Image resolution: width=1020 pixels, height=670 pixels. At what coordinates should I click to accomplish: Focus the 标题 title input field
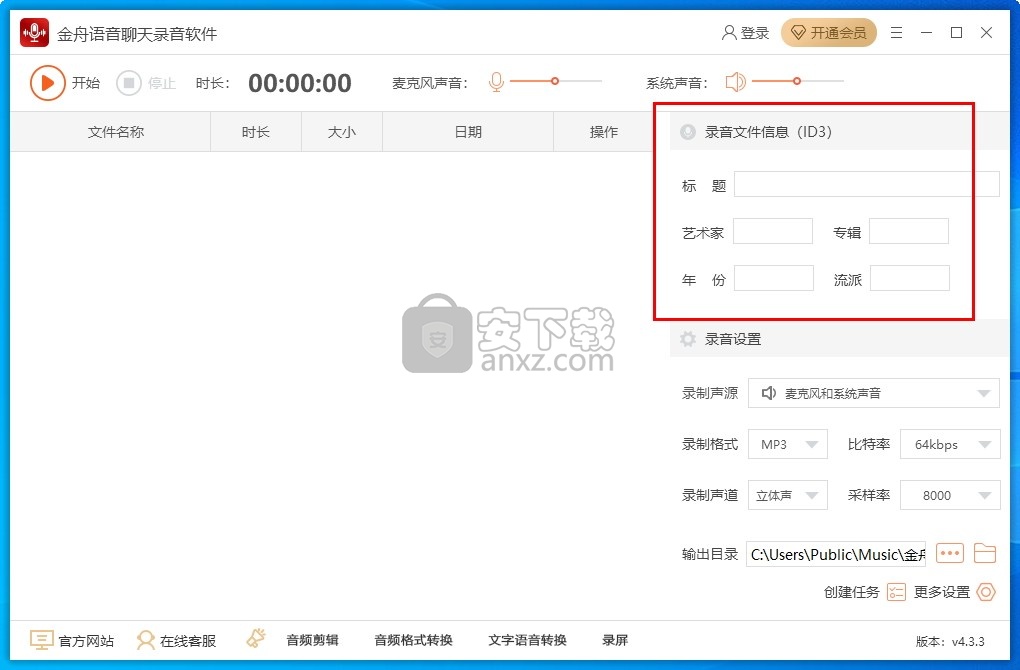click(x=866, y=184)
